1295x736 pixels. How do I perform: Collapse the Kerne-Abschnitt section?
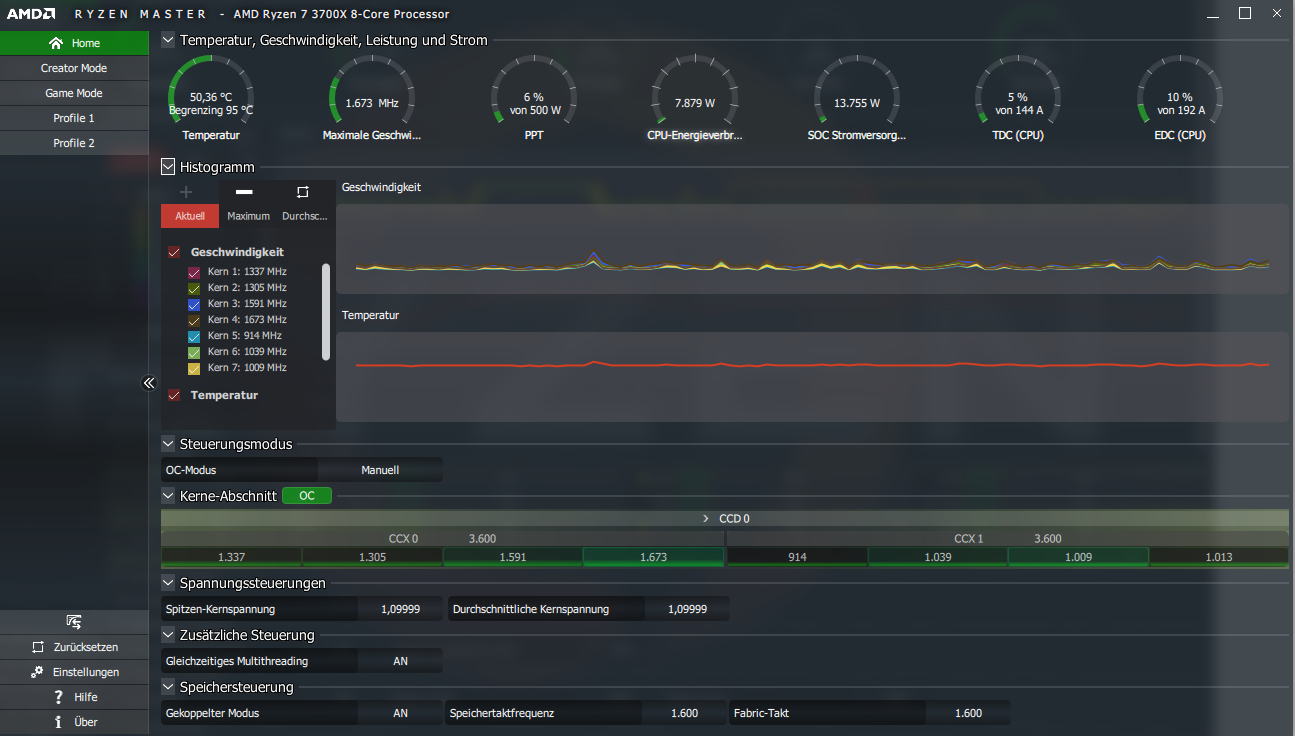coord(168,495)
